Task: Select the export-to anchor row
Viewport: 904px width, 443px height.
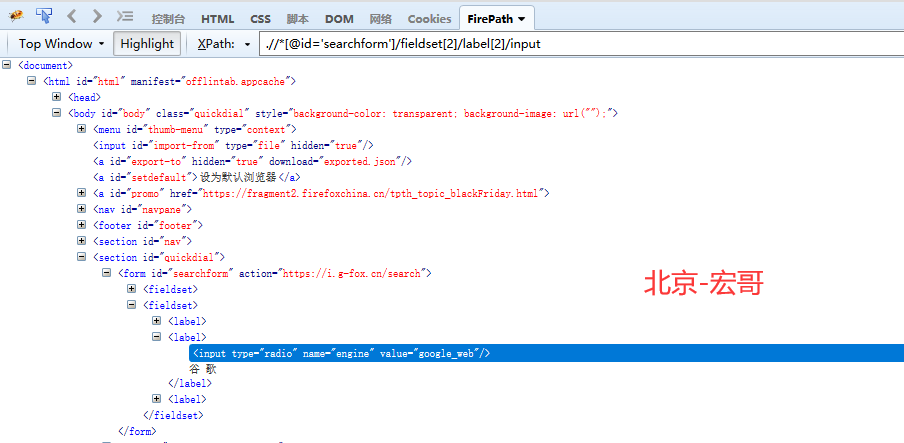Action: pyautogui.click(x=253, y=162)
